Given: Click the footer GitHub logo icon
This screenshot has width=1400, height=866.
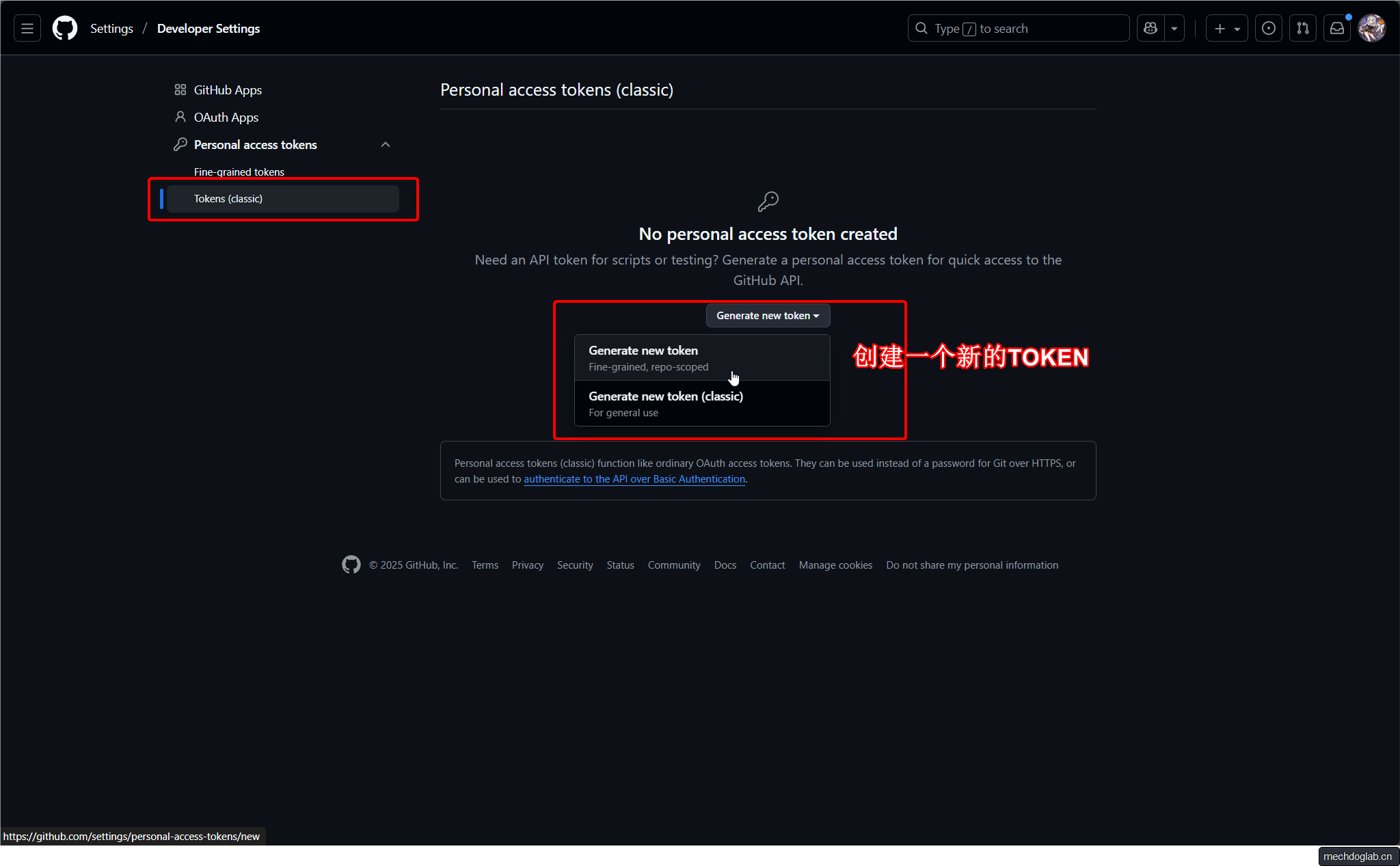Looking at the screenshot, I should (351, 565).
